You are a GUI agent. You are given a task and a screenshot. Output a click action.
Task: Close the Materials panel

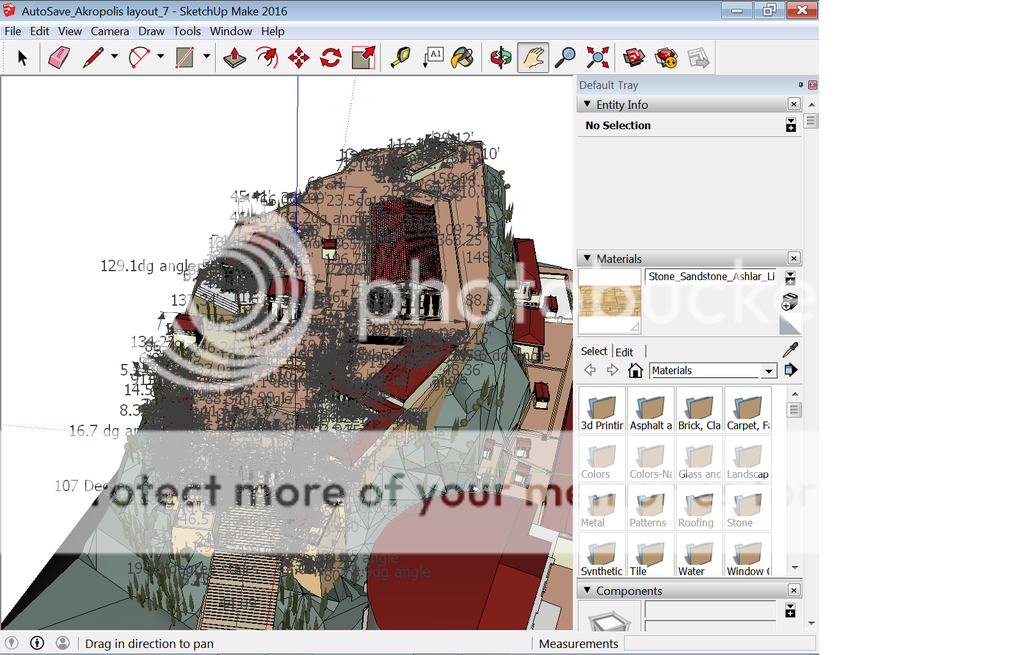click(793, 259)
